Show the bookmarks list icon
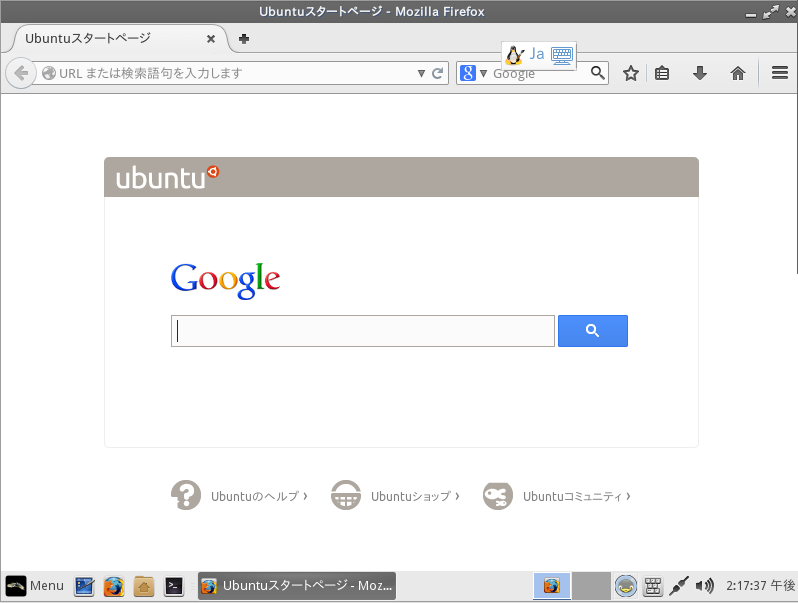This screenshot has width=798, height=603. pyautogui.click(x=662, y=73)
